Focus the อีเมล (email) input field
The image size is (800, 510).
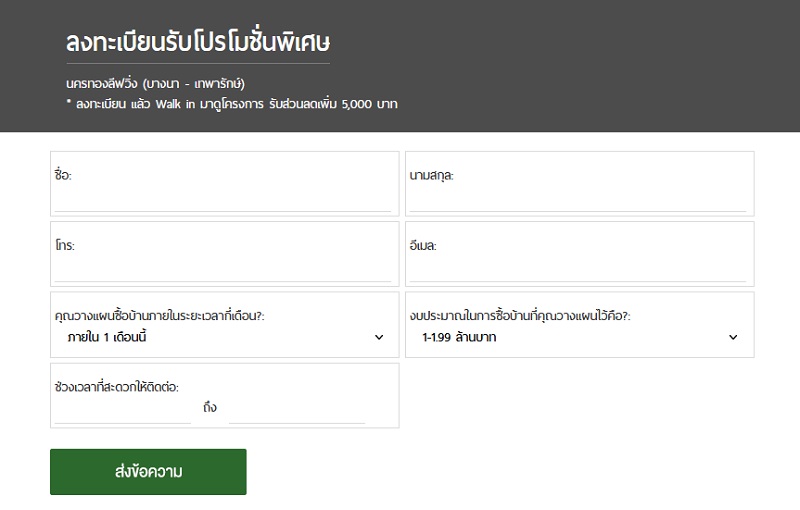coord(578,270)
